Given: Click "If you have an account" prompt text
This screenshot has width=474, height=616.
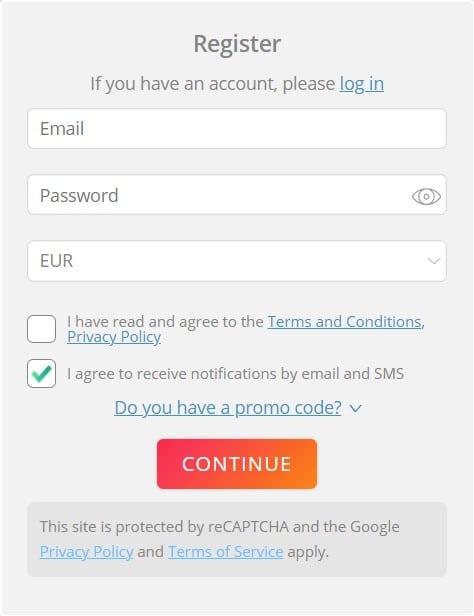Looking at the screenshot, I should pyautogui.click(x=212, y=84).
